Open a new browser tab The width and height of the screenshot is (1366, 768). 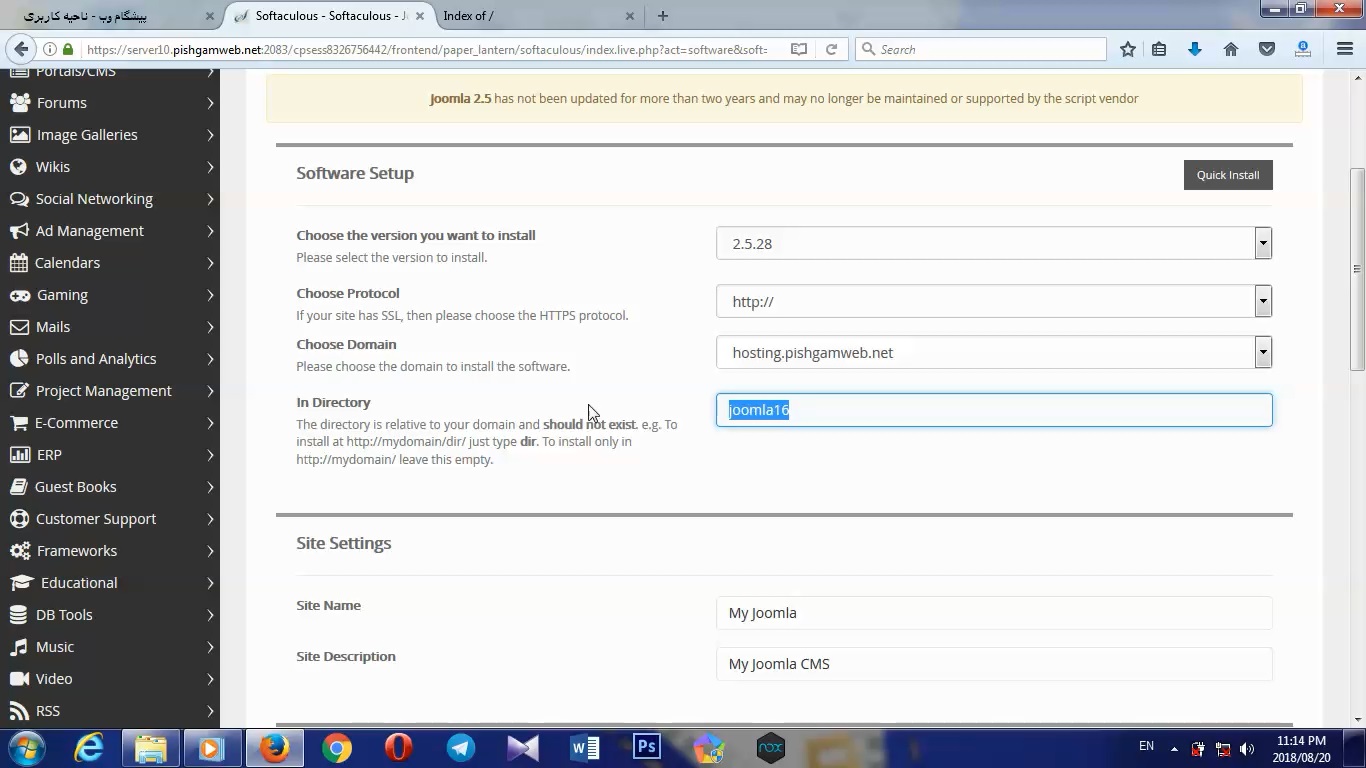click(x=663, y=16)
